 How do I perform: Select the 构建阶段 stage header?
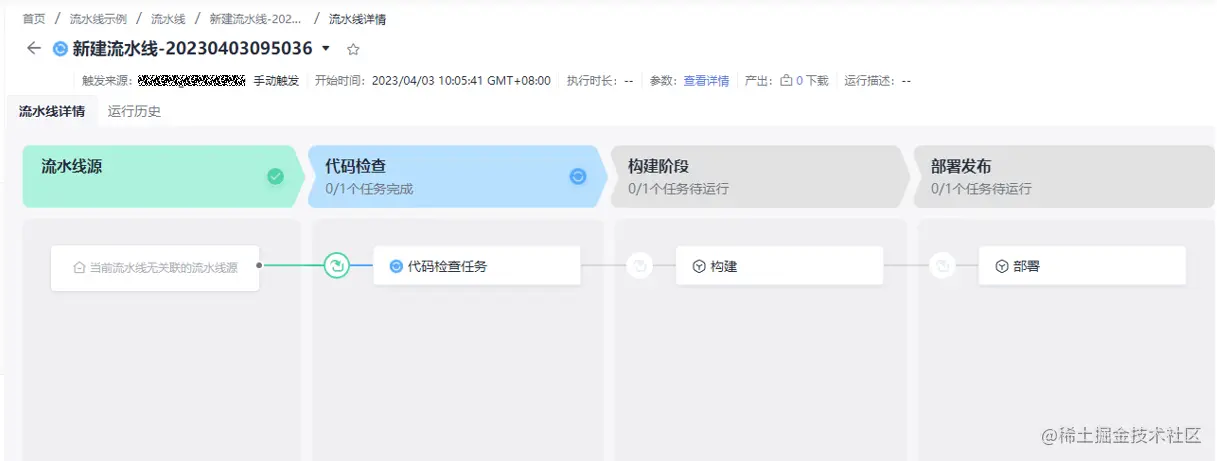point(761,176)
